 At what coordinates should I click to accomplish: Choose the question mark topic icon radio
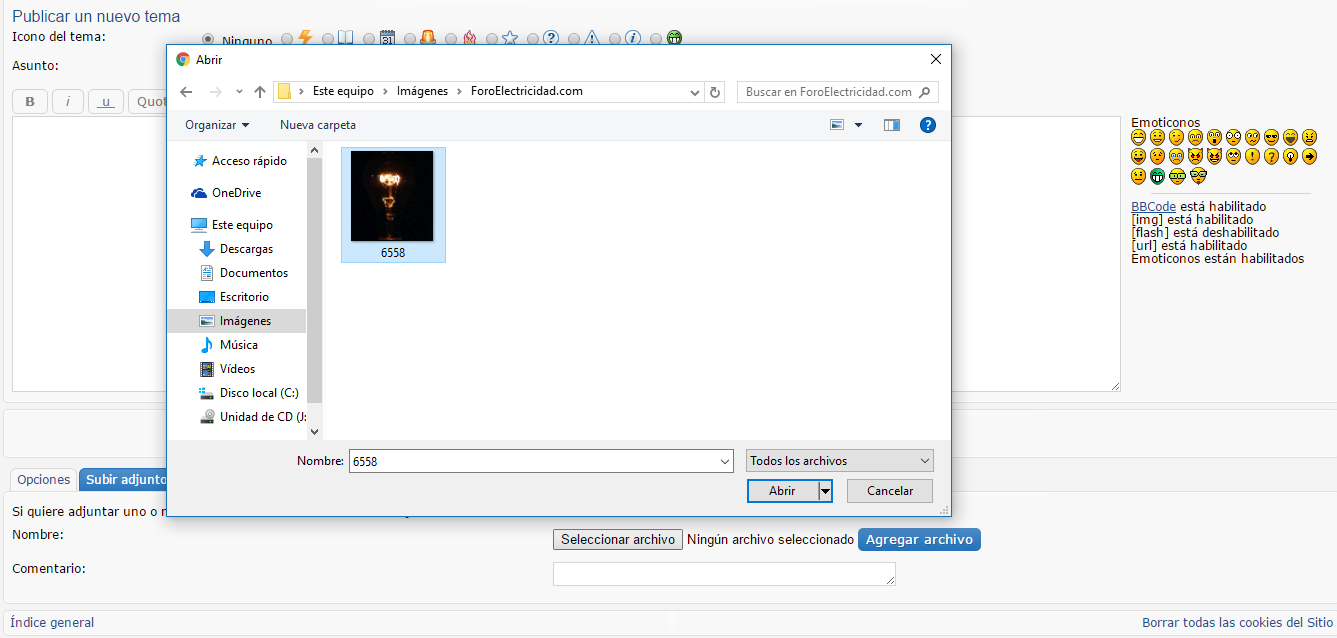pyautogui.click(x=533, y=39)
